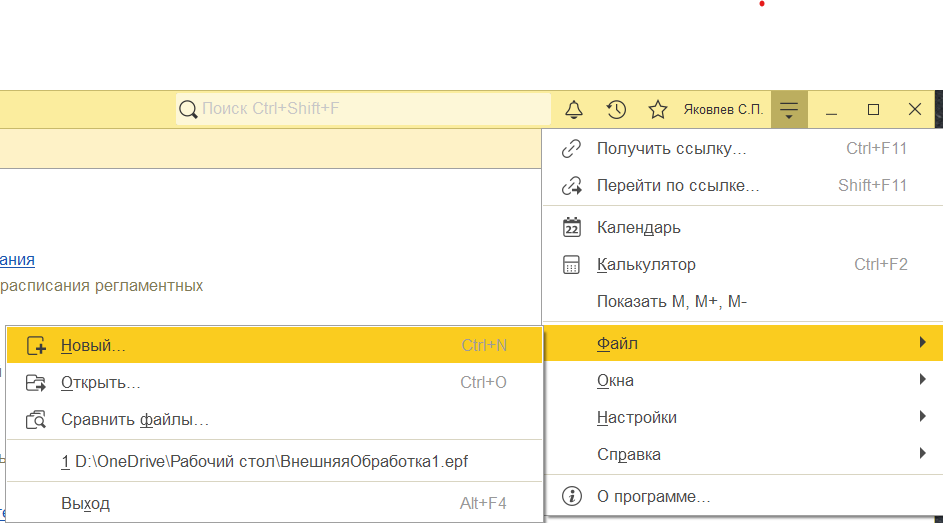Select Показать M, M+, M- item
Image resolution: width=943 pixels, height=523 pixels.
[671, 302]
